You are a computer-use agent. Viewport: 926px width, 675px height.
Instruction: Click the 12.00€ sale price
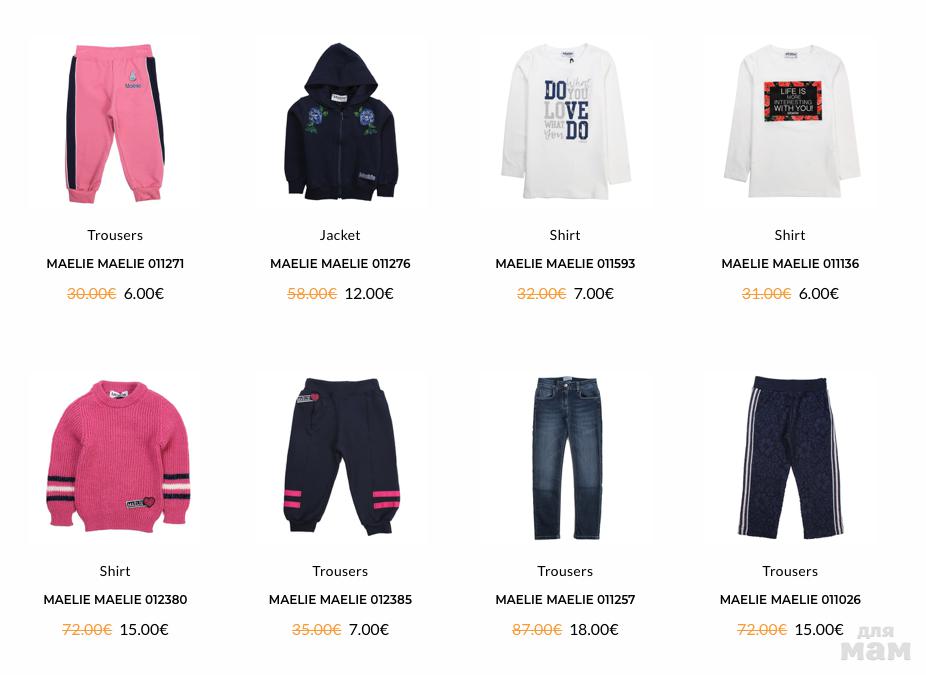[369, 294]
